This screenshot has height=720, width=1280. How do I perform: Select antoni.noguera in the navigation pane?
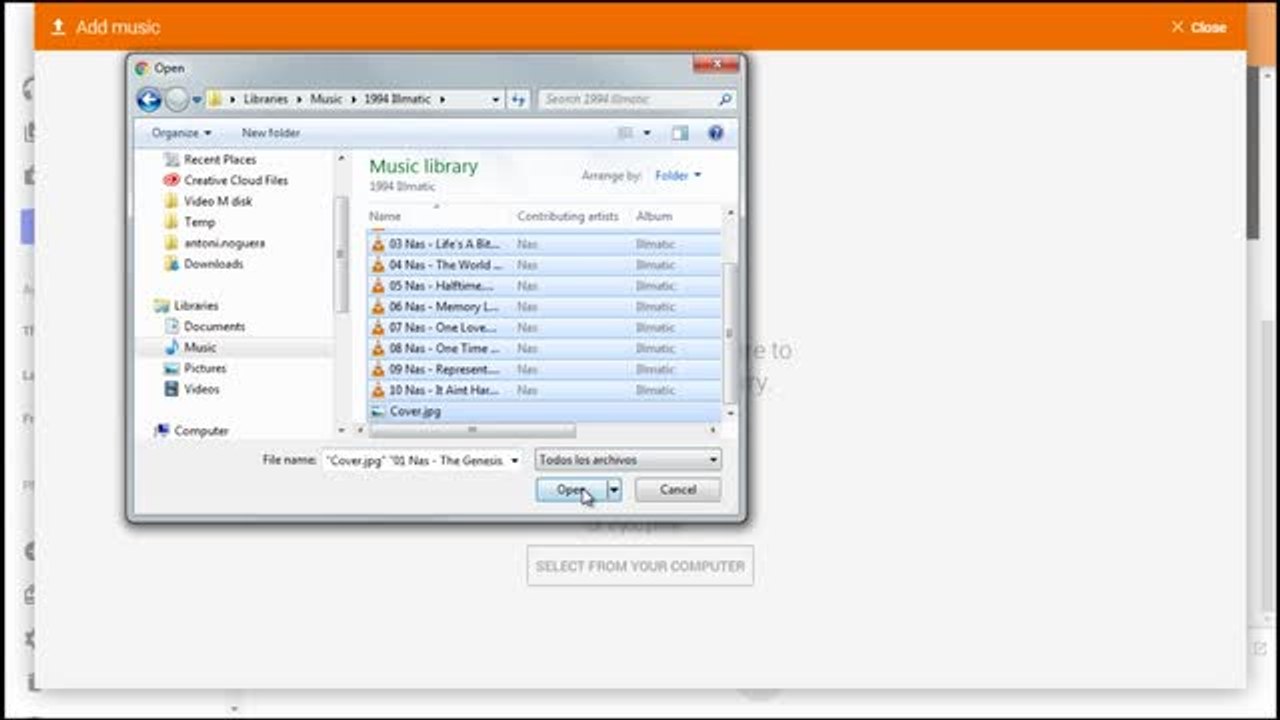point(224,243)
